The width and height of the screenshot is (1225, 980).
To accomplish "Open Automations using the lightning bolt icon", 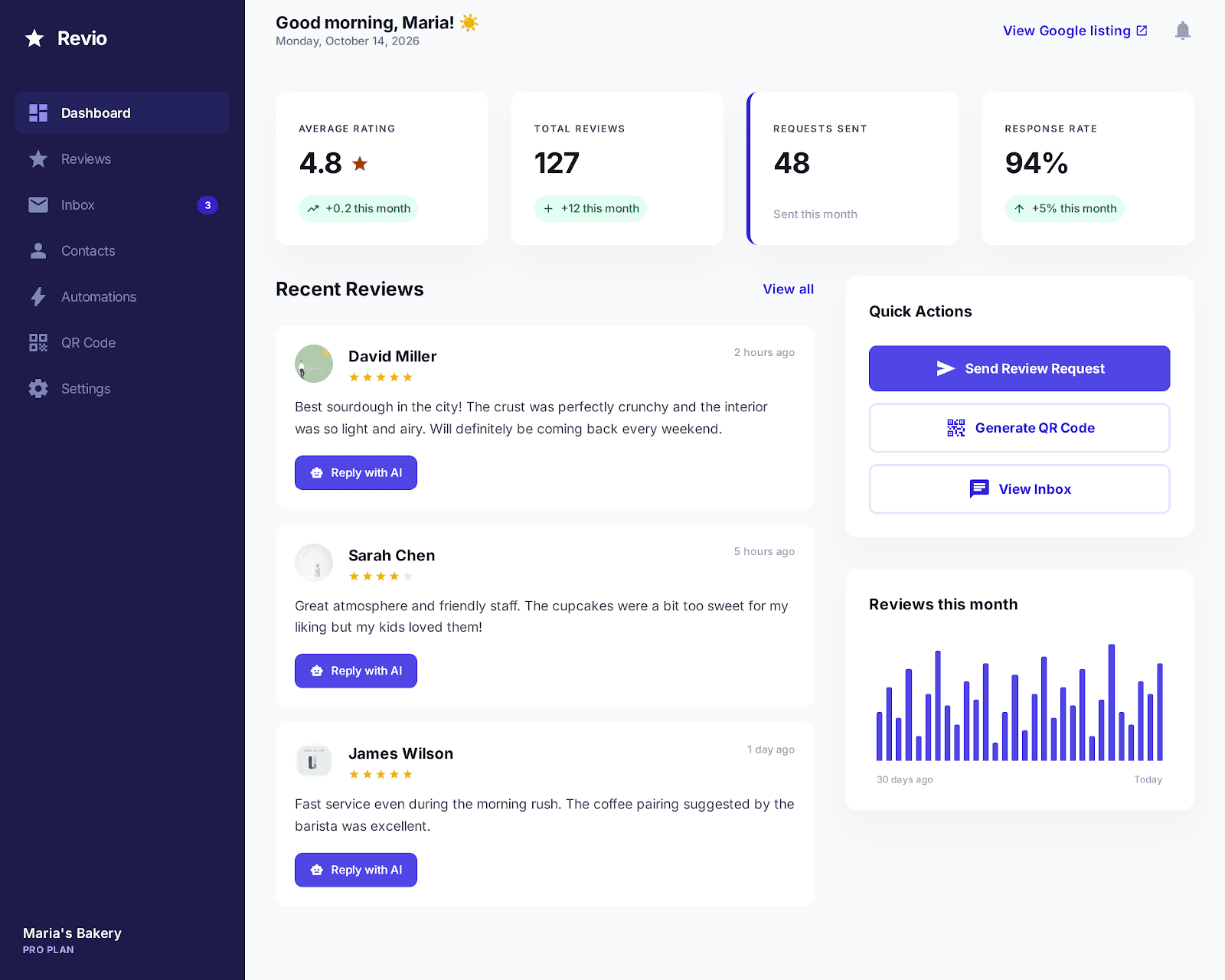I will 38,296.
